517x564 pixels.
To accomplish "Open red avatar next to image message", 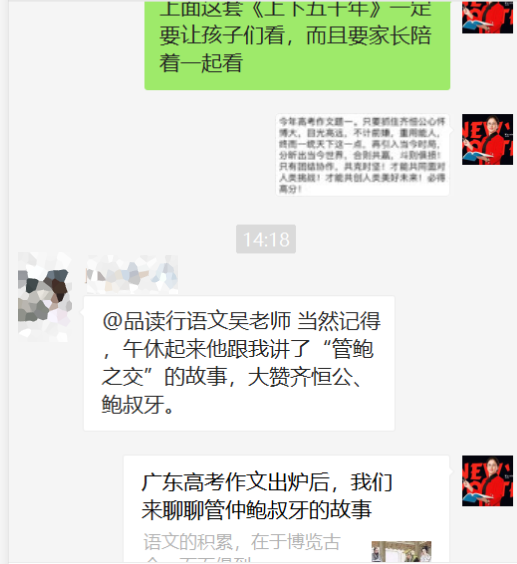I will click(x=487, y=140).
